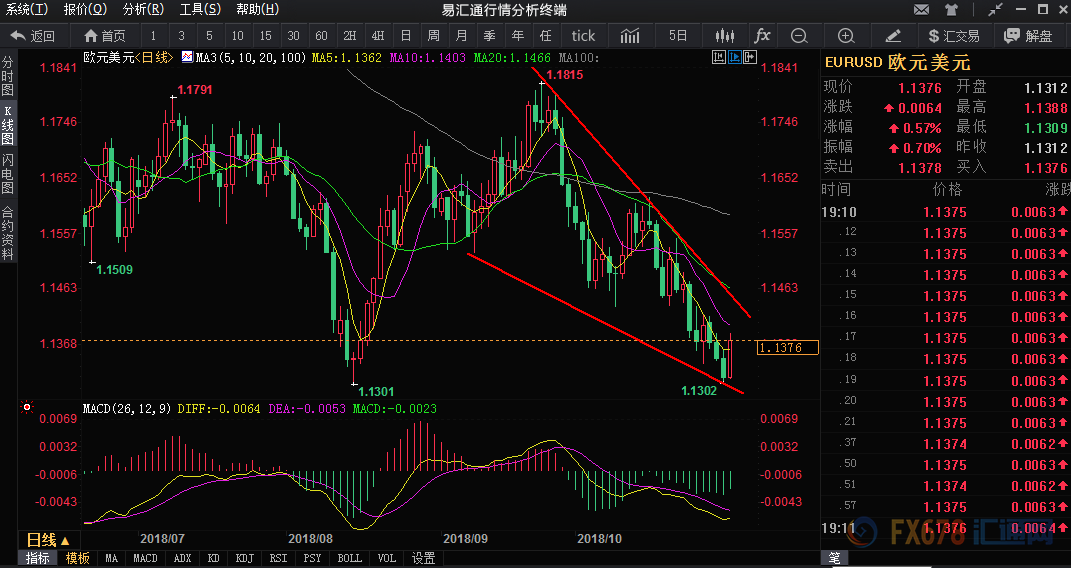Toggle the MACD indicator settings sun icon
This screenshot has height=568, width=1071.
(26, 409)
